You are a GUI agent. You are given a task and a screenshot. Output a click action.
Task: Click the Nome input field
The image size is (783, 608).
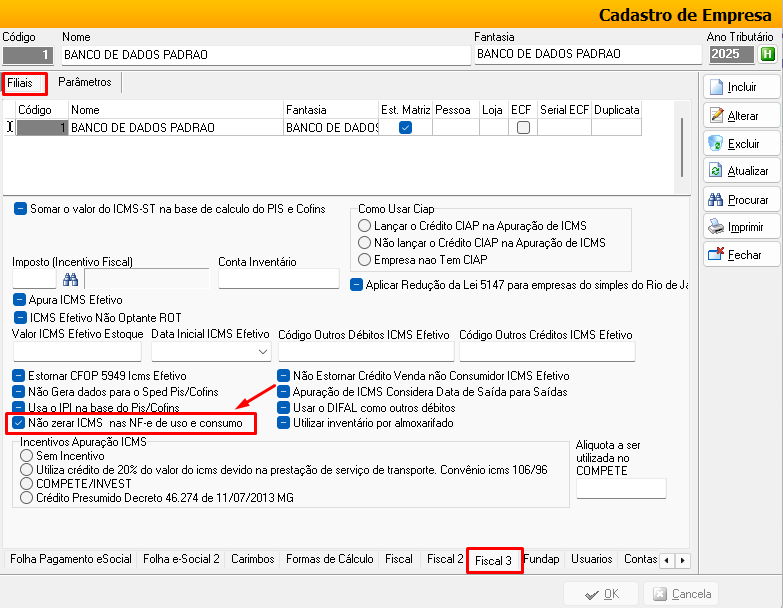(266, 55)
